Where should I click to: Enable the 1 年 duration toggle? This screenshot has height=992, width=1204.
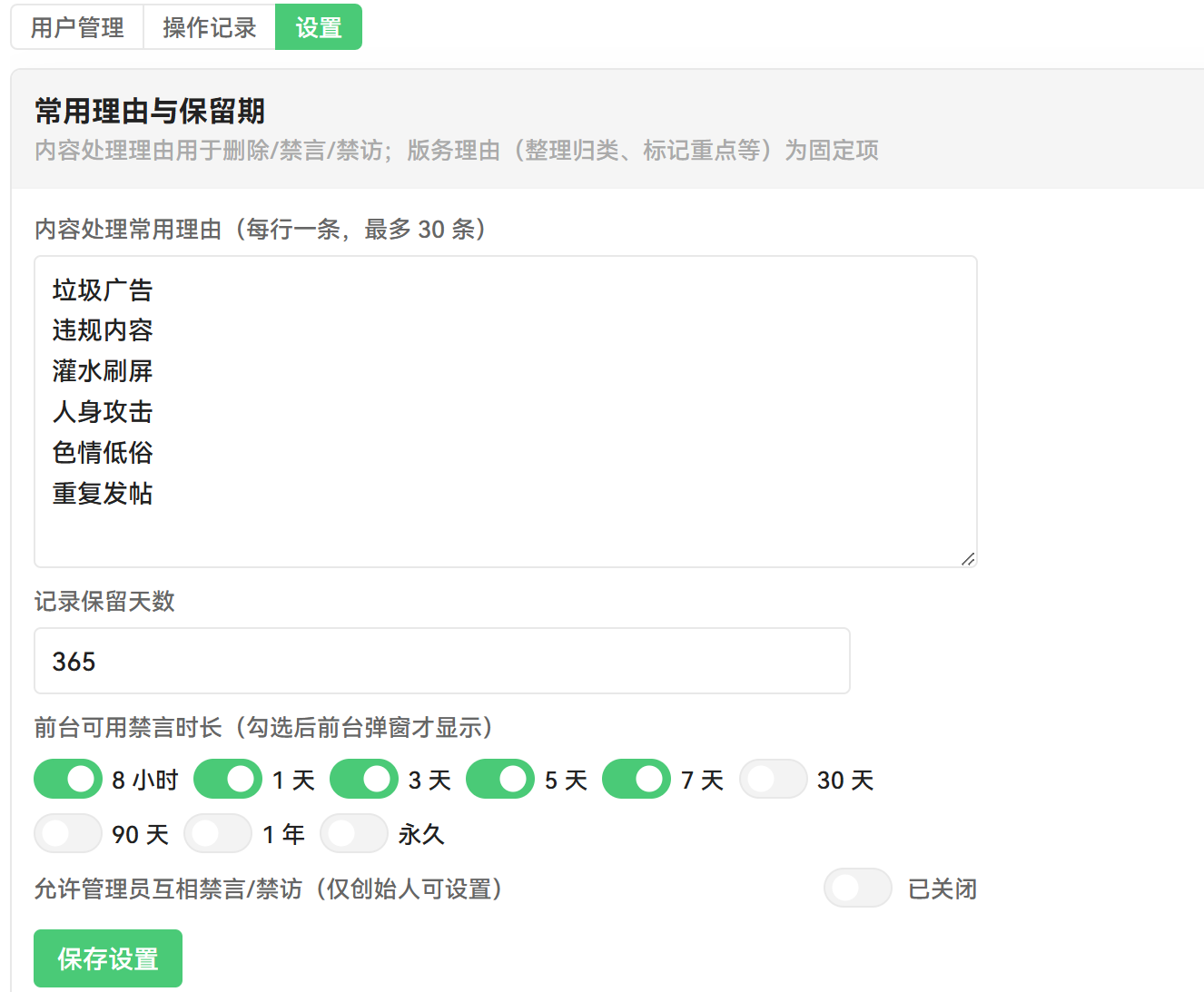pos(218,833)
